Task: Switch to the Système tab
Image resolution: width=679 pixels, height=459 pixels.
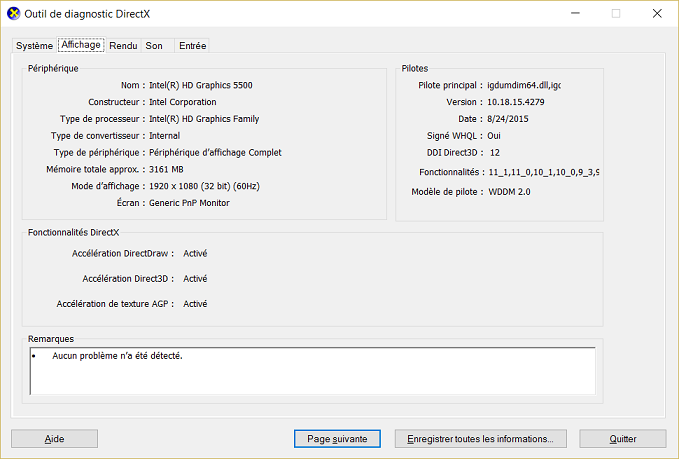Action: 34,46
